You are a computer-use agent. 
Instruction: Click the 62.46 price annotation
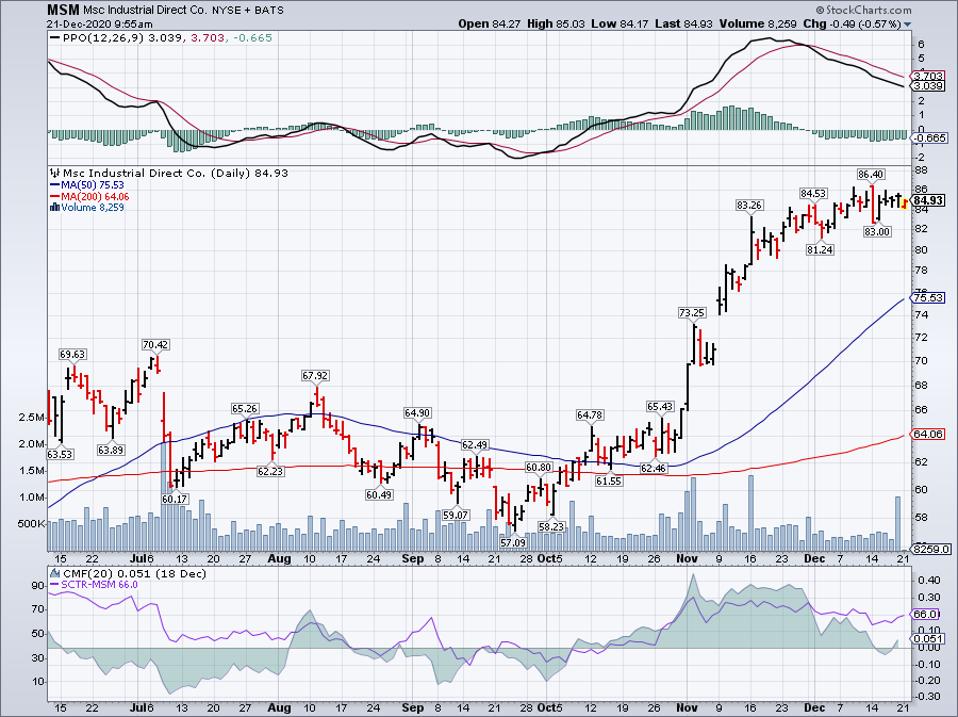[x=653, y=468]
